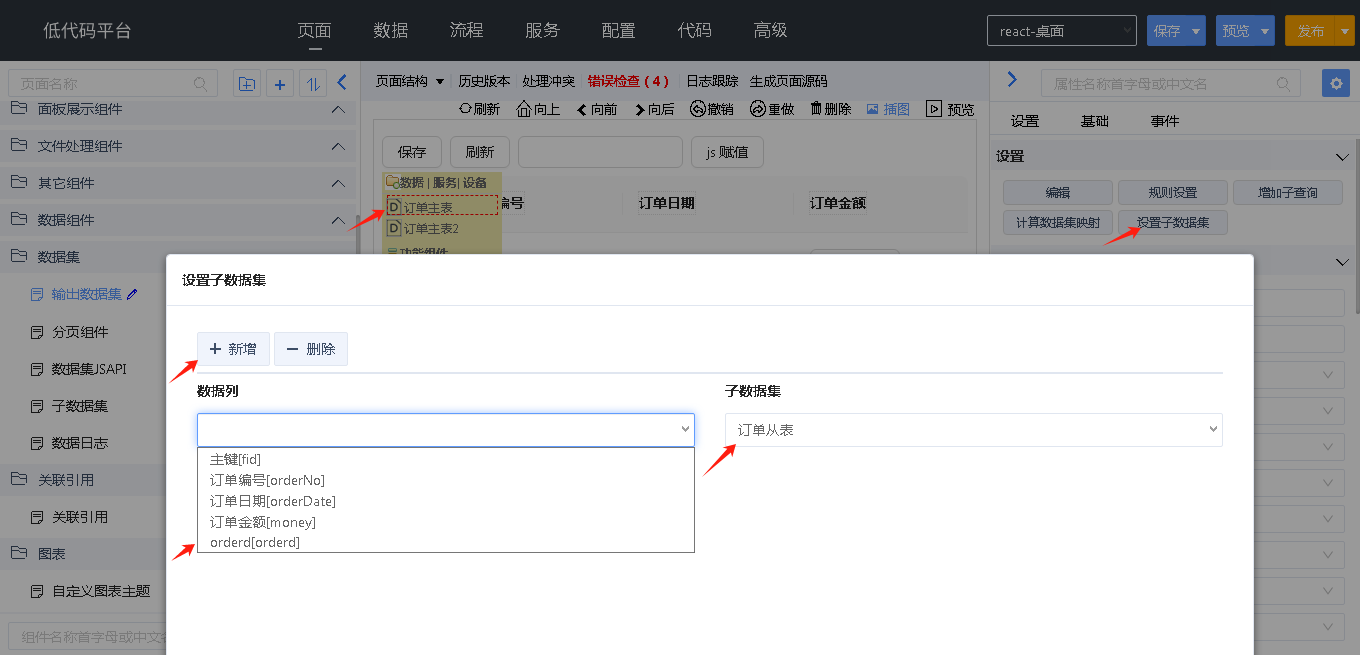1360x655 pixels.
Task: Click the 预览 play icon in toolbar
Action: click(x=934, y=109)
